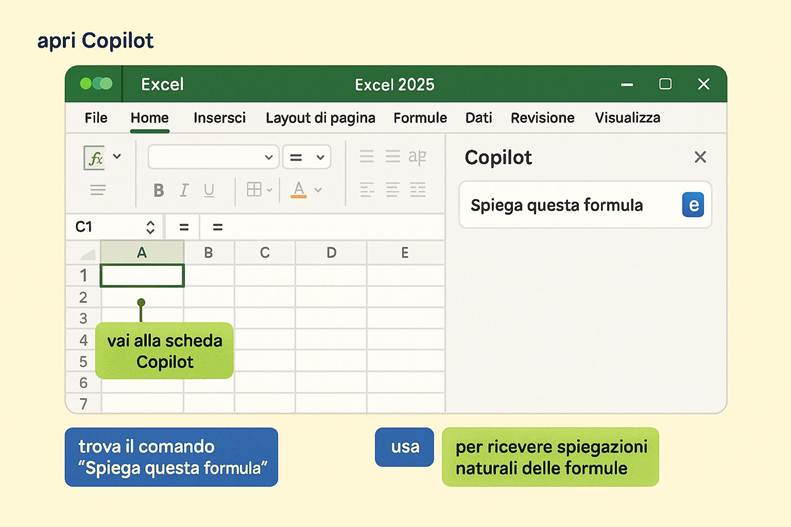The width and height of the screenshot is (791, 527).
Task: Switch to the Revisione tab
Action: point(542,118)
